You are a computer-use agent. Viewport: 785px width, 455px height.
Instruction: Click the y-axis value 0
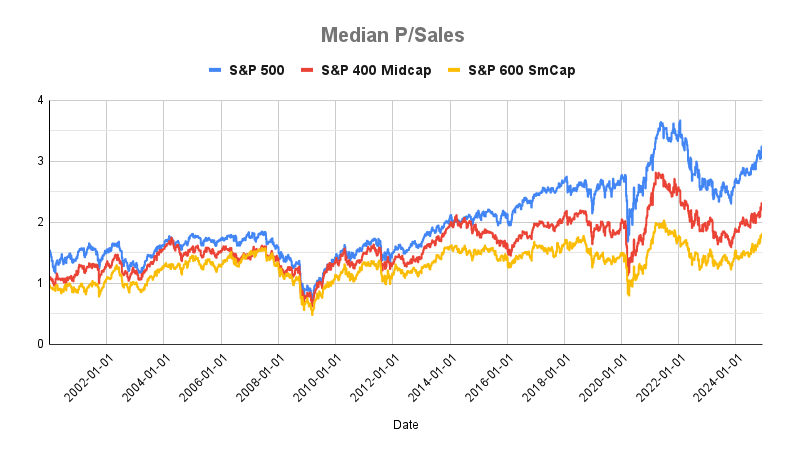click(x=39, y=344)
